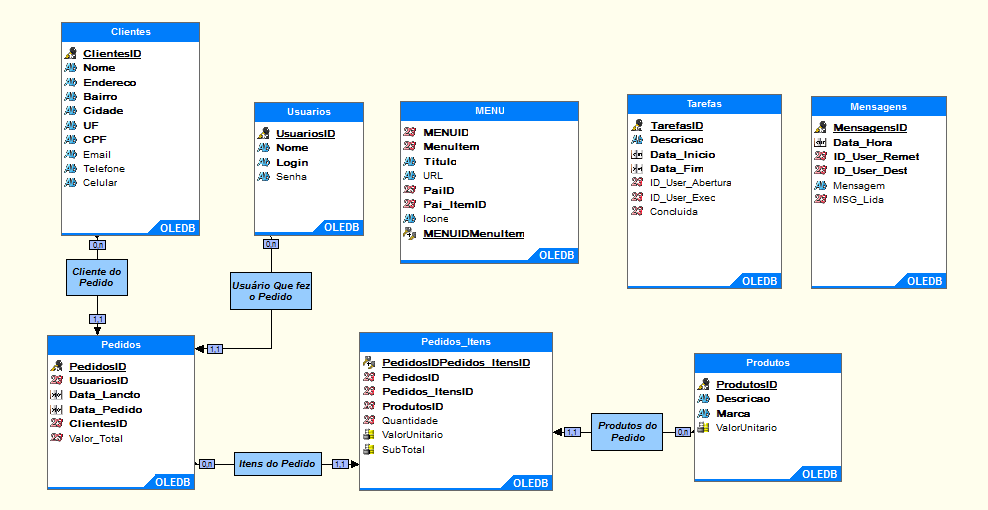Image resolution: width=988 pixels, height=510 pixels.
Task: Click the OLEDB tag on the Clientes table
Action: 178,228
